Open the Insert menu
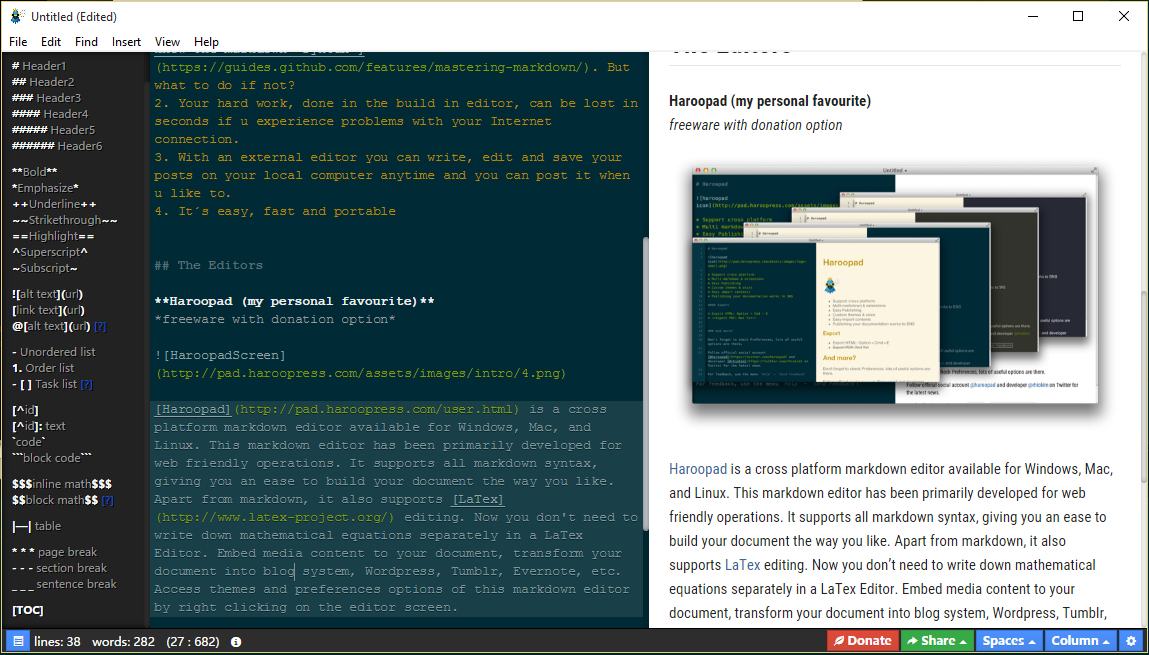Image resolution: width=1149 pixels, height=655 pixels. click(x=126, y=42)
